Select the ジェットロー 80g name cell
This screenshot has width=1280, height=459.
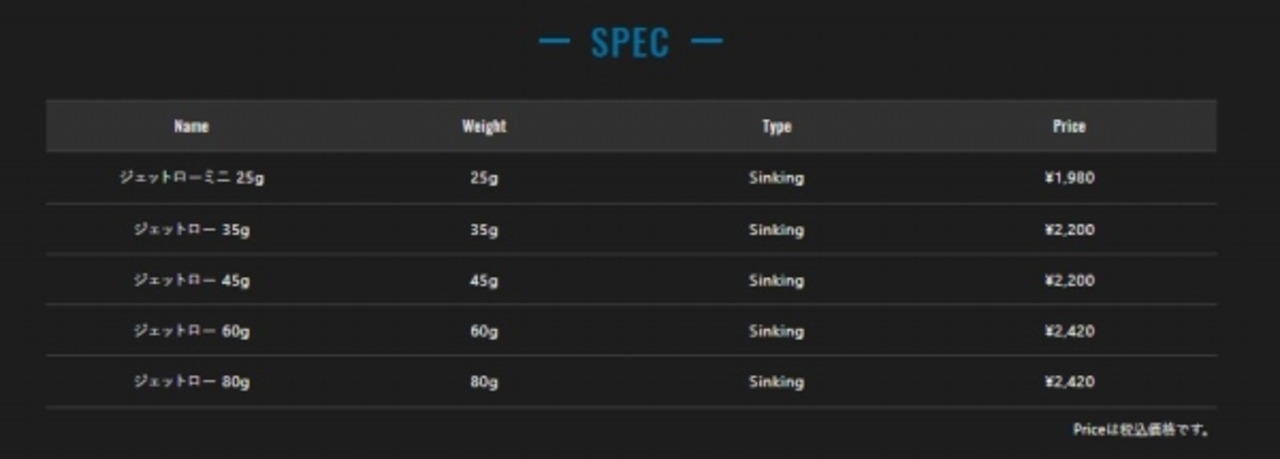(x=191, y=382)
